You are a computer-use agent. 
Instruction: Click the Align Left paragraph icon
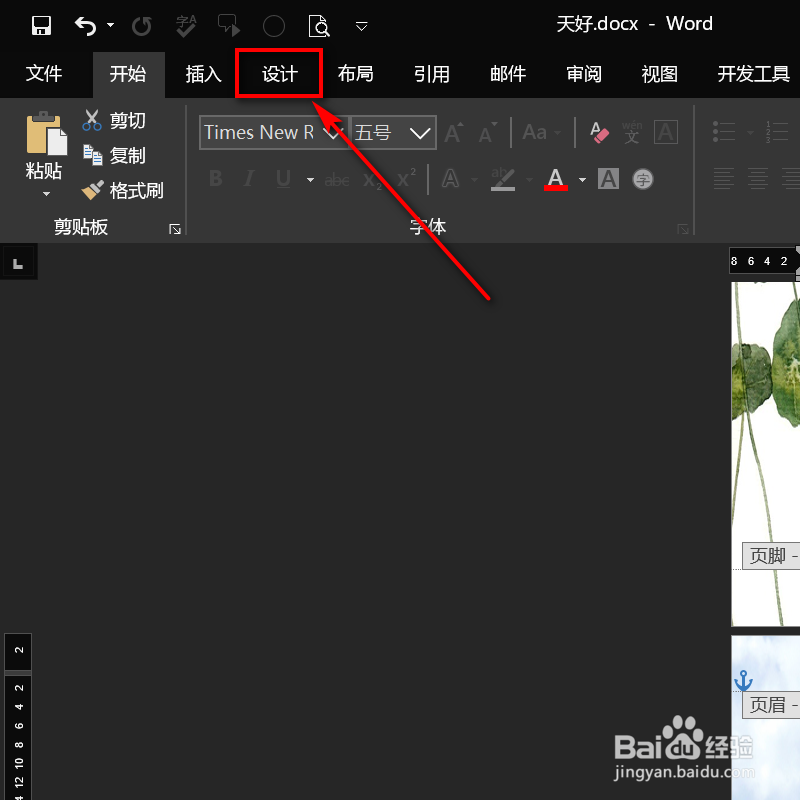[x=723, y=179]
